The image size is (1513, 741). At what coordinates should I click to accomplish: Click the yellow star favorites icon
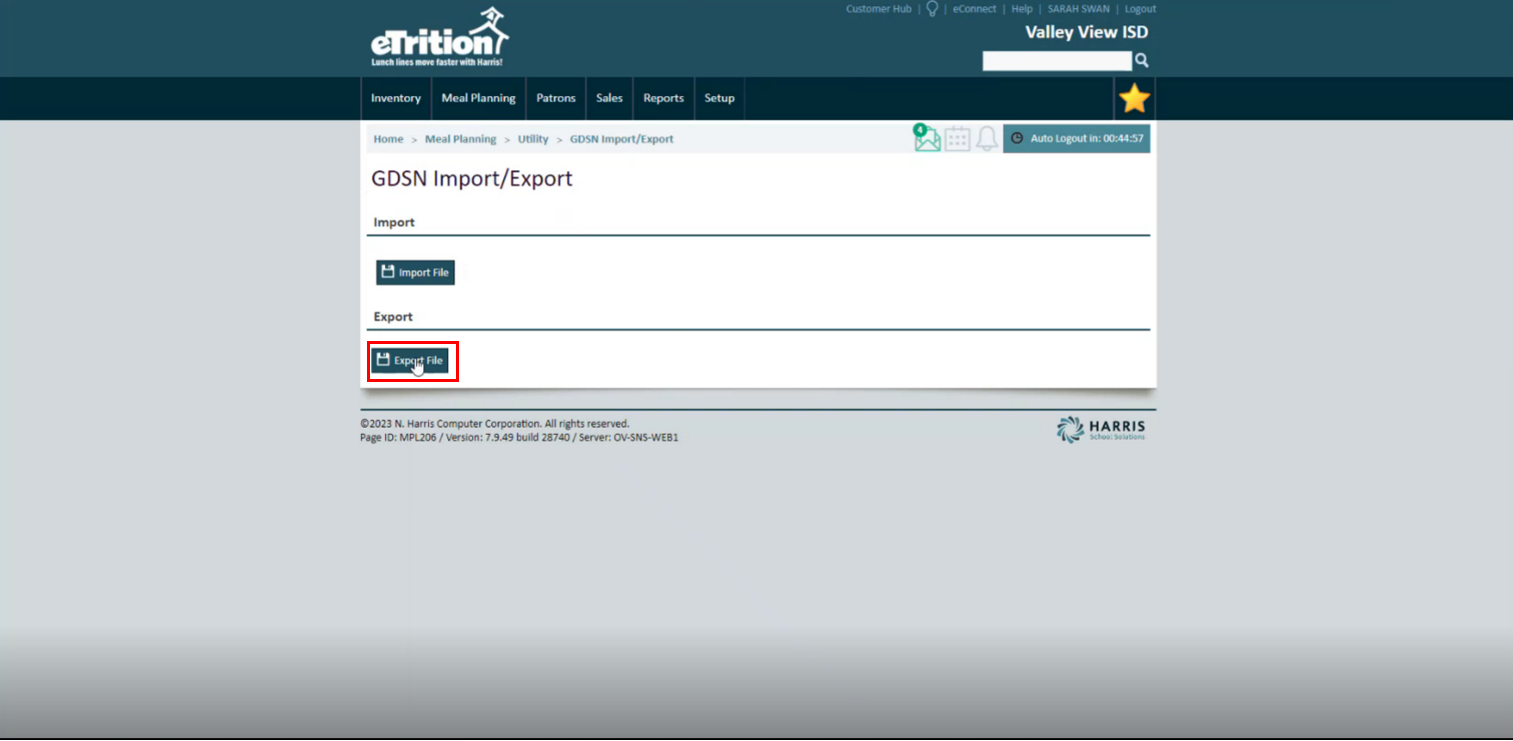click(x=1133, y=98)
